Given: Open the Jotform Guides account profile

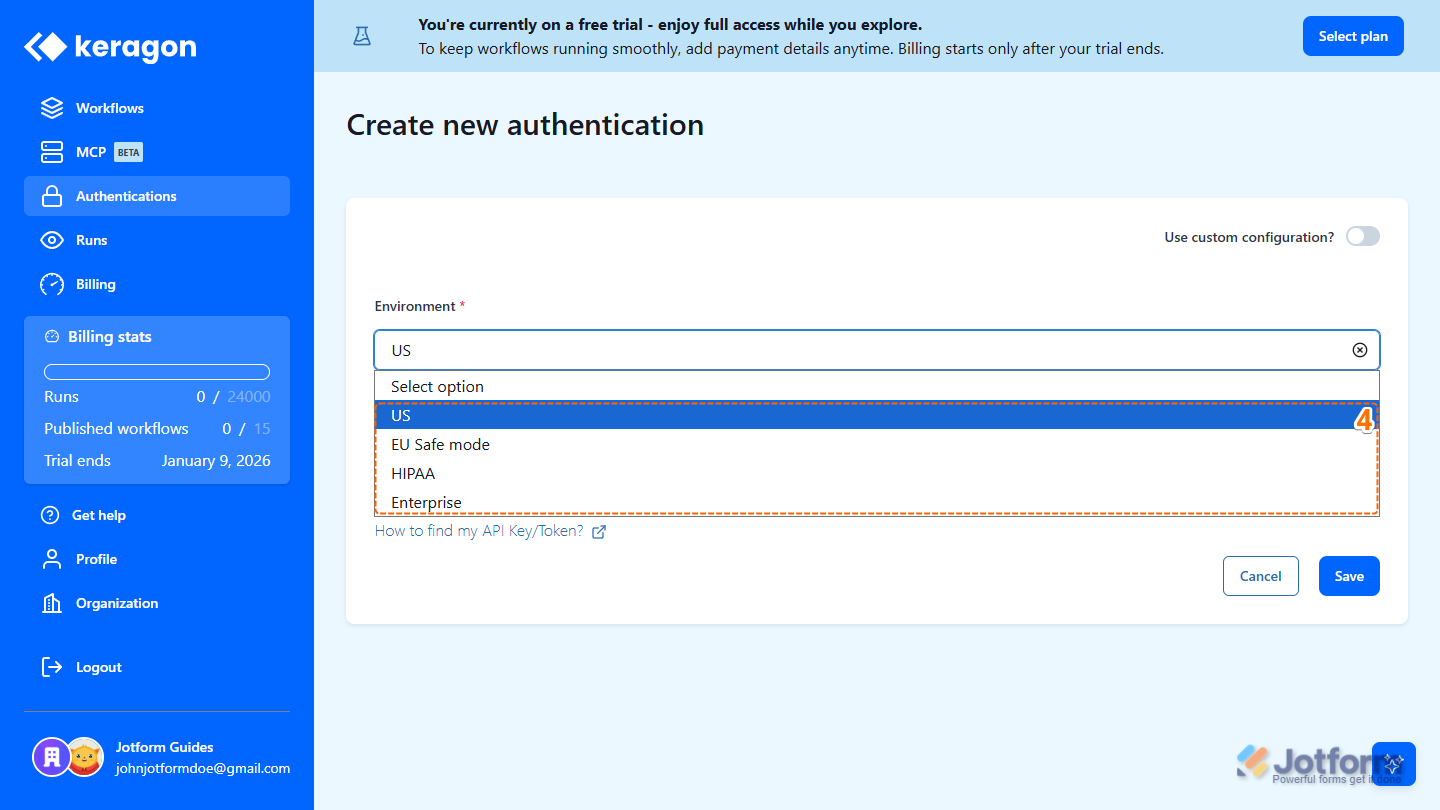Looking at the screenshot, I should 165,757.
